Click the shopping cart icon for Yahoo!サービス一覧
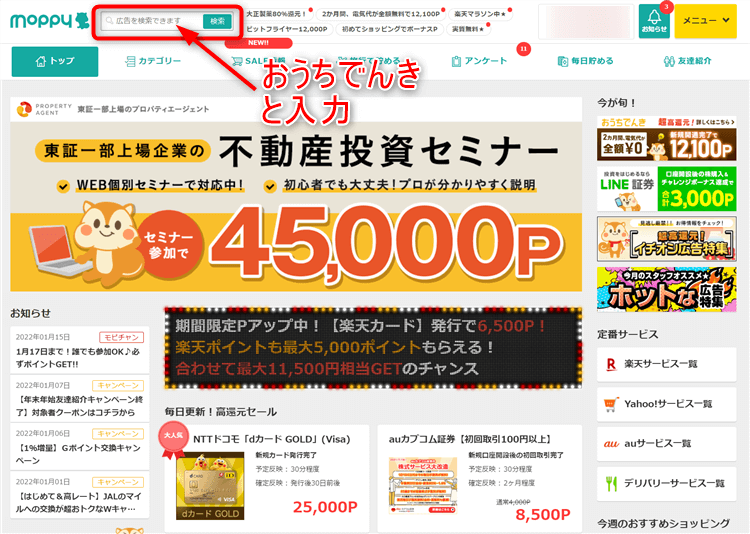 (610, 404)
